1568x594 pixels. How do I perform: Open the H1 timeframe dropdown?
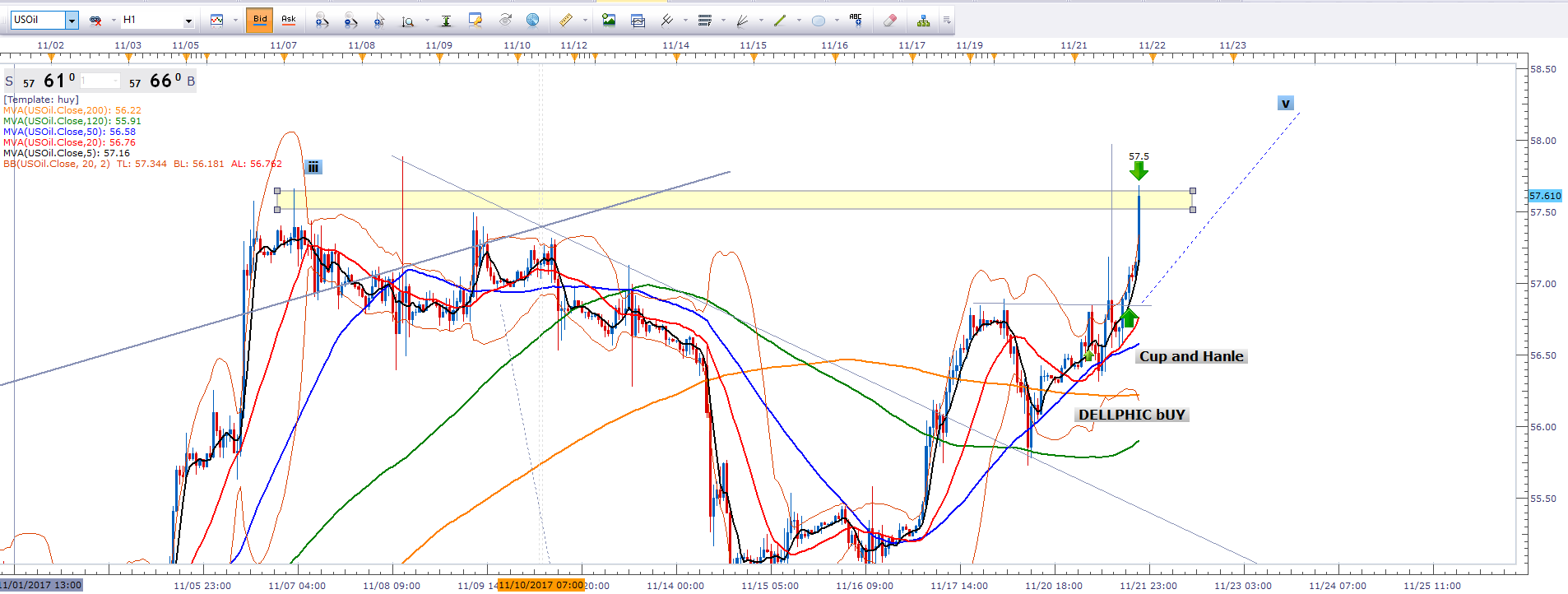188,21
